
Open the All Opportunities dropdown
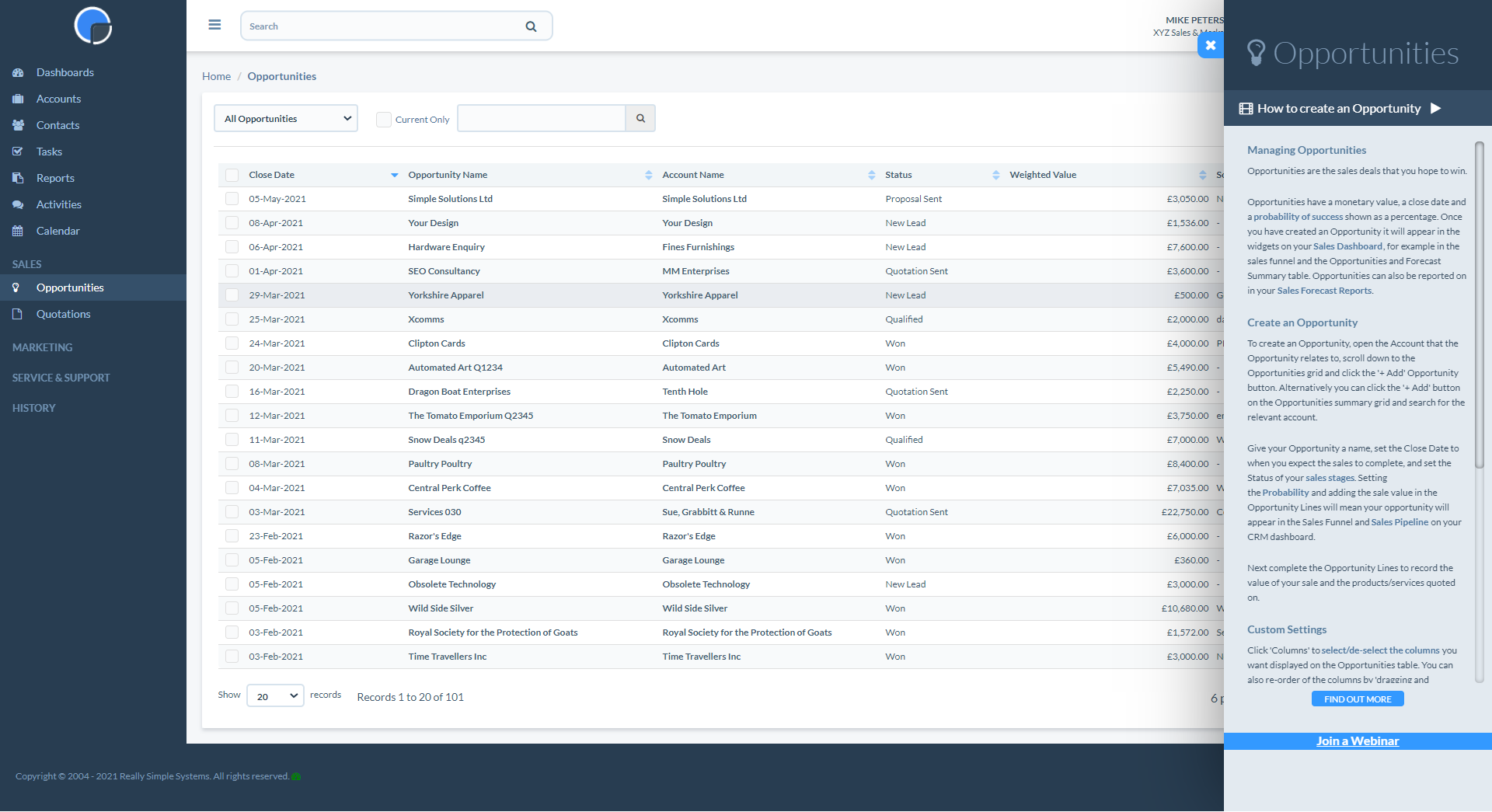pos(285,118)
